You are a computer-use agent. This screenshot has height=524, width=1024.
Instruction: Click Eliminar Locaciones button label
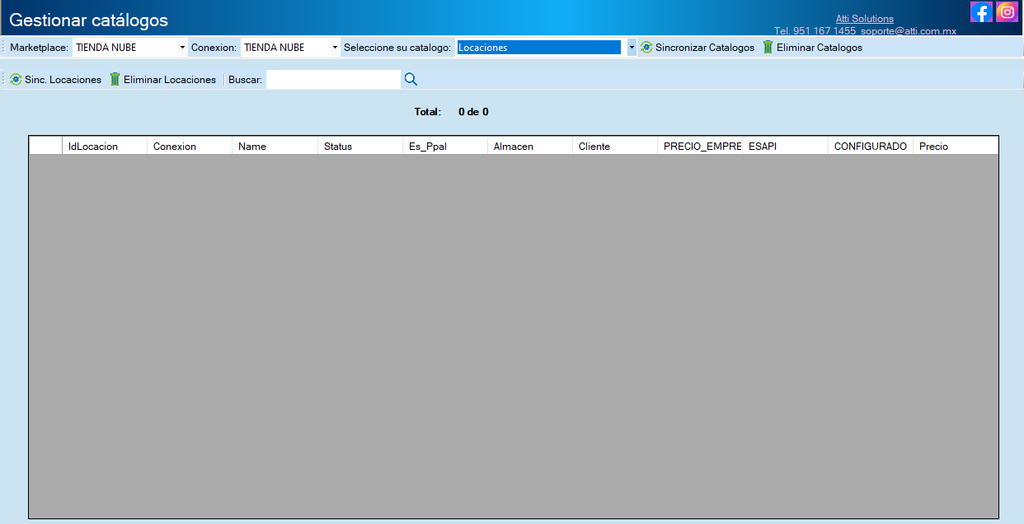click(169, 80)
